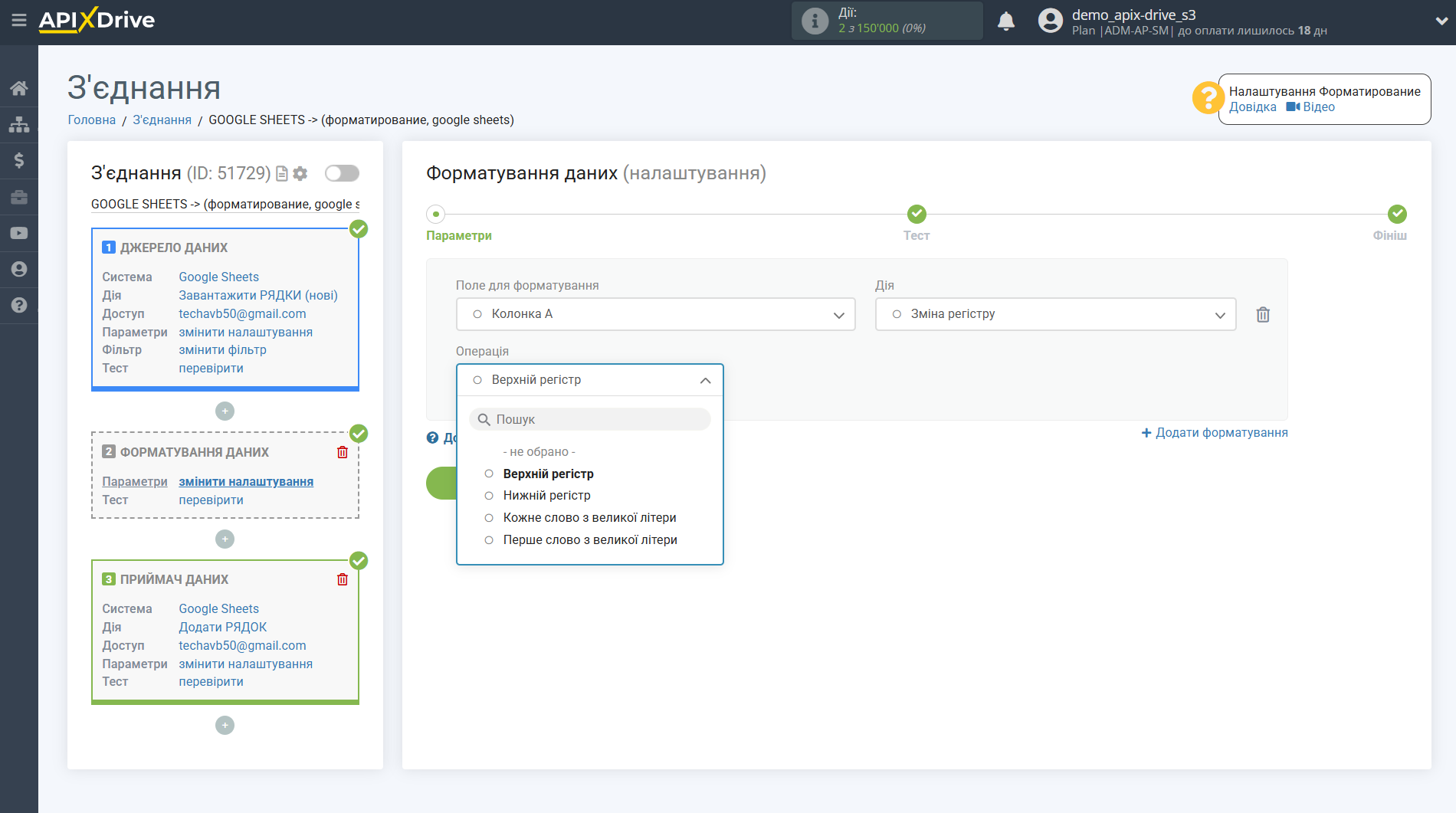Open the home sidebar icon
Viewport: 1456px width, 813px height.
(x=19, y=88)
